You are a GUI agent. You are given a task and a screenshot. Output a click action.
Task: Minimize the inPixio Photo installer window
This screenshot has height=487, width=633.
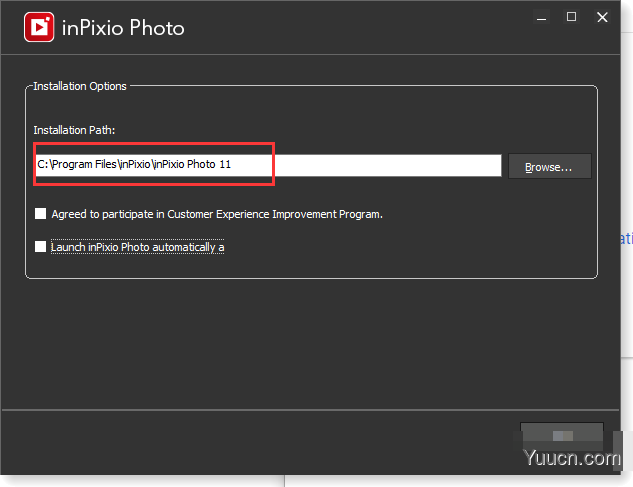tap(541, 18)
